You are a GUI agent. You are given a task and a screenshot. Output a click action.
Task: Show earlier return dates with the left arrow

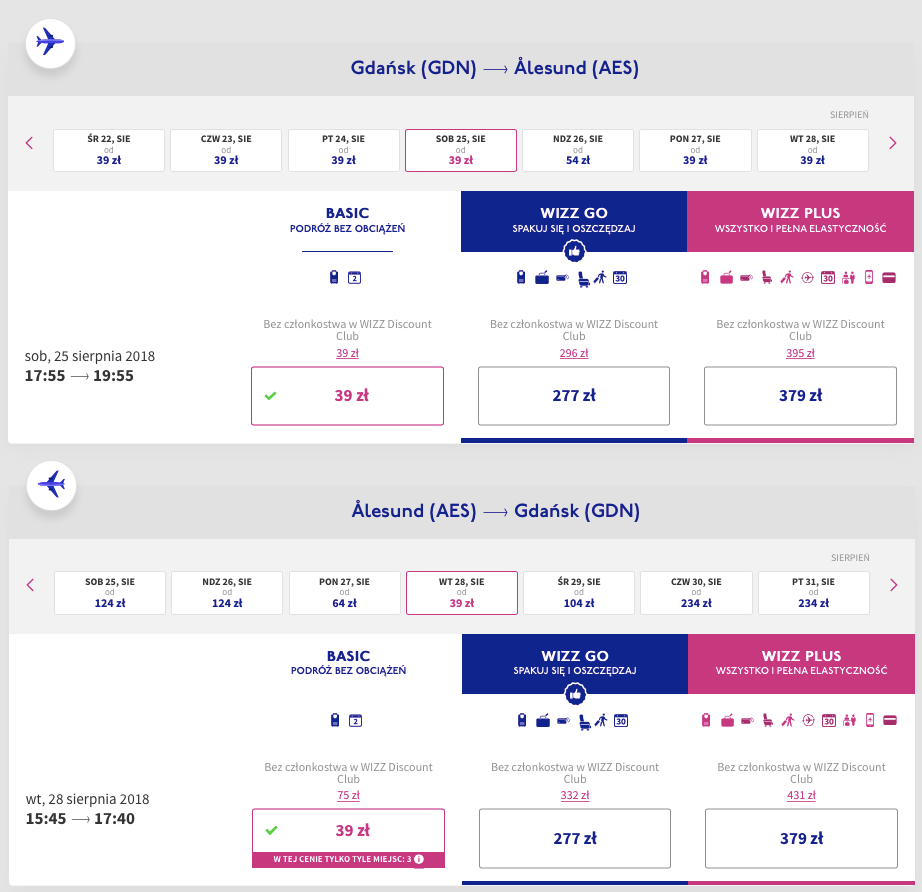(31, 585)
